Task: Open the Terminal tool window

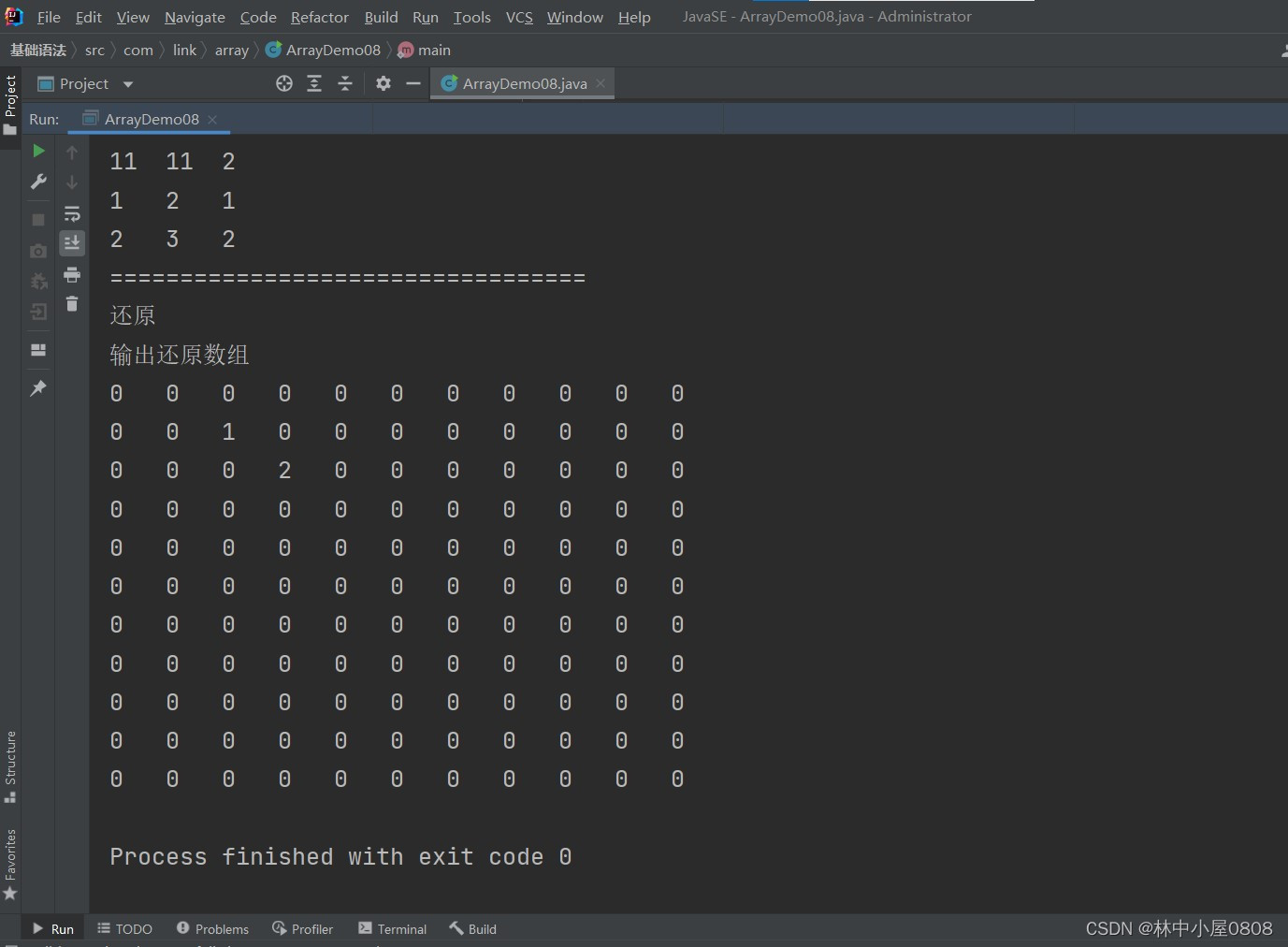Action: pyautogui.click(x=392, y=928)
